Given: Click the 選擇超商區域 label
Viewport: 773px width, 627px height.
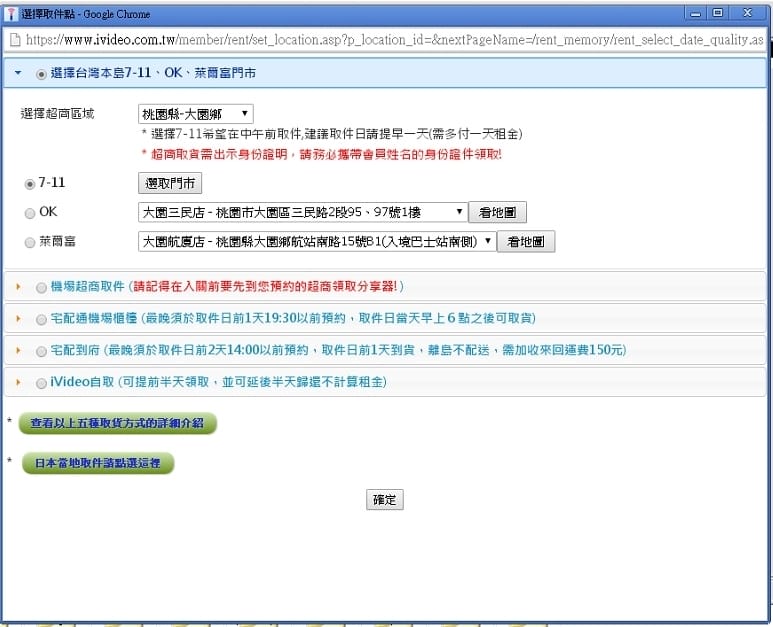Looking at the screenshot, I should [57, 114].
